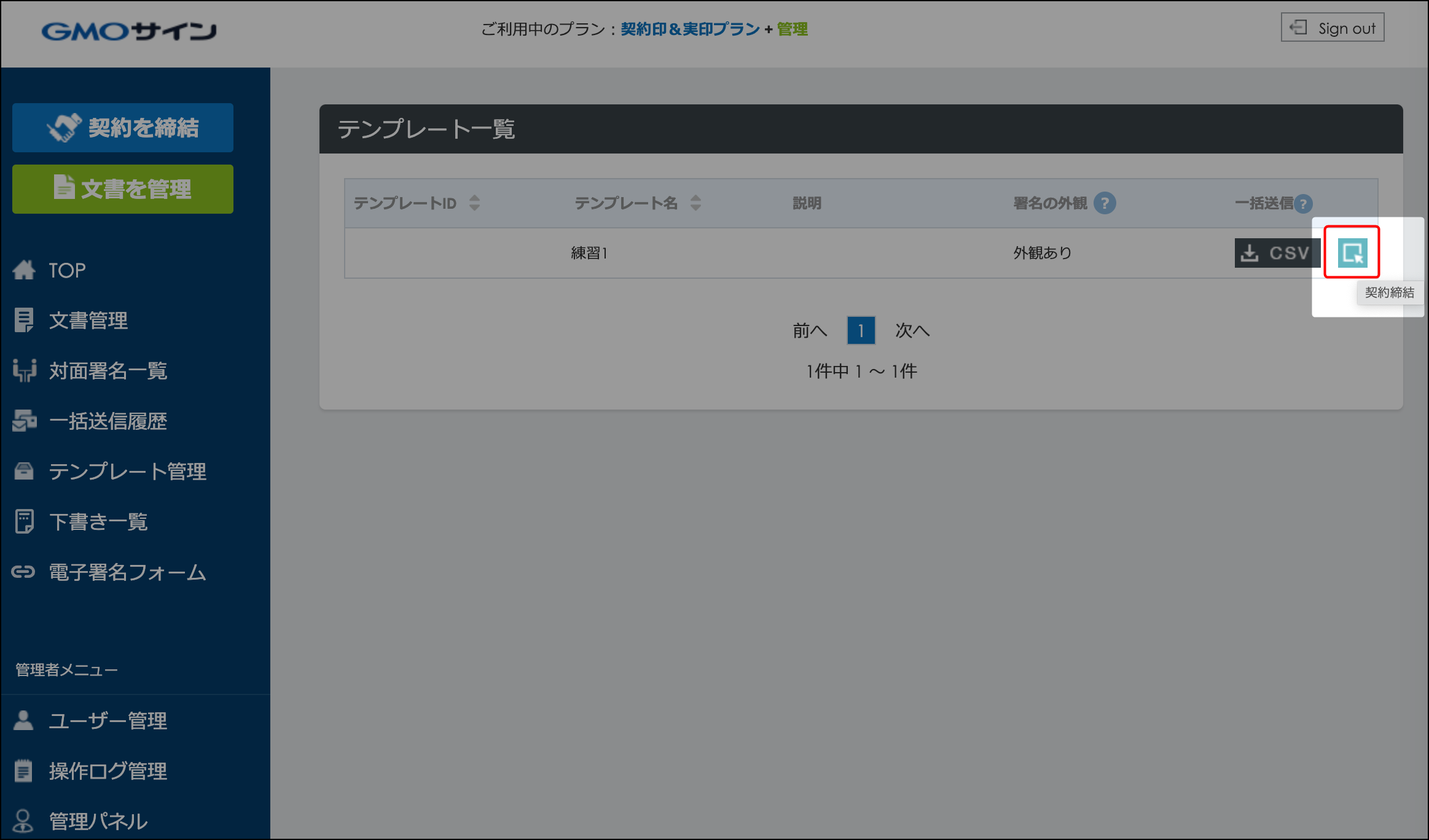Open 対面署名一覧 via its sidebar icon
Screen dimensions: 1429x840
coord(25,370)
